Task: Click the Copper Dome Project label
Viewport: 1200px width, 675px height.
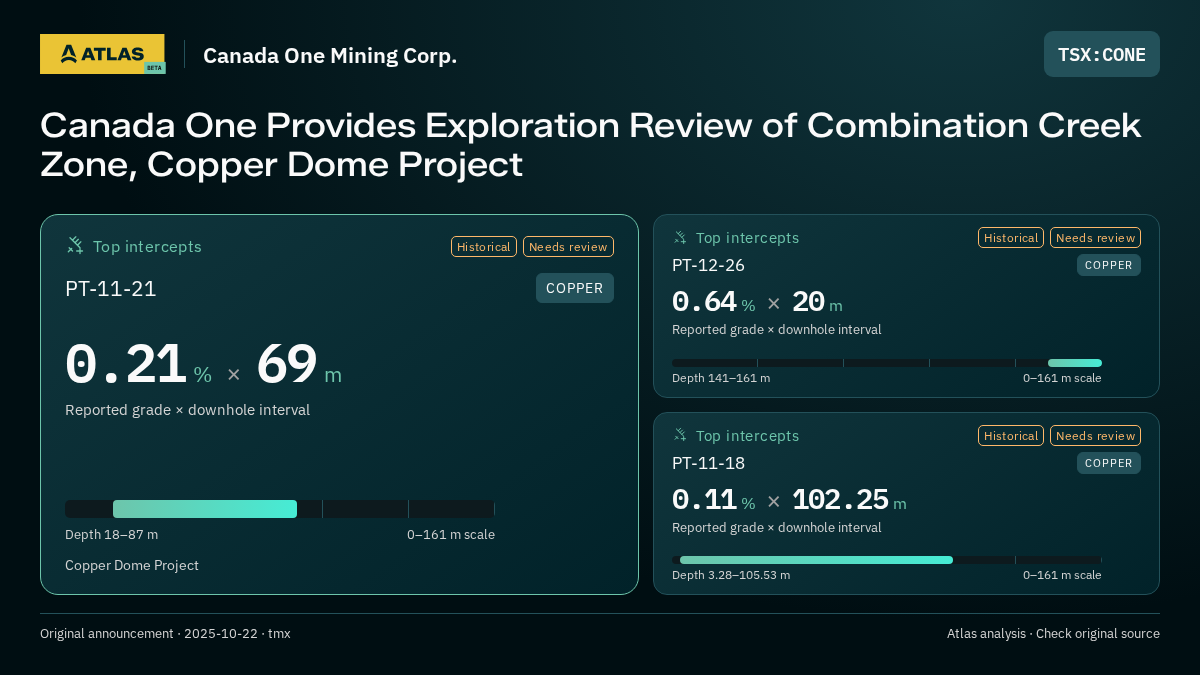Action: tap(132, 566)
